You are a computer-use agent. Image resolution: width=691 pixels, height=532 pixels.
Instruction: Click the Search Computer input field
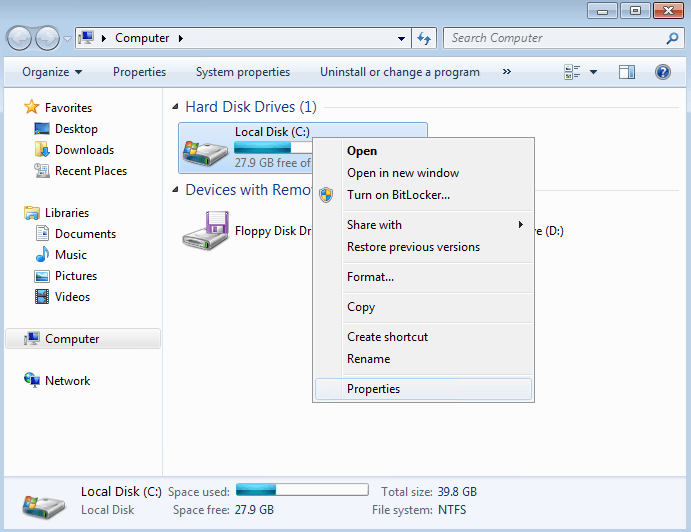553,38
